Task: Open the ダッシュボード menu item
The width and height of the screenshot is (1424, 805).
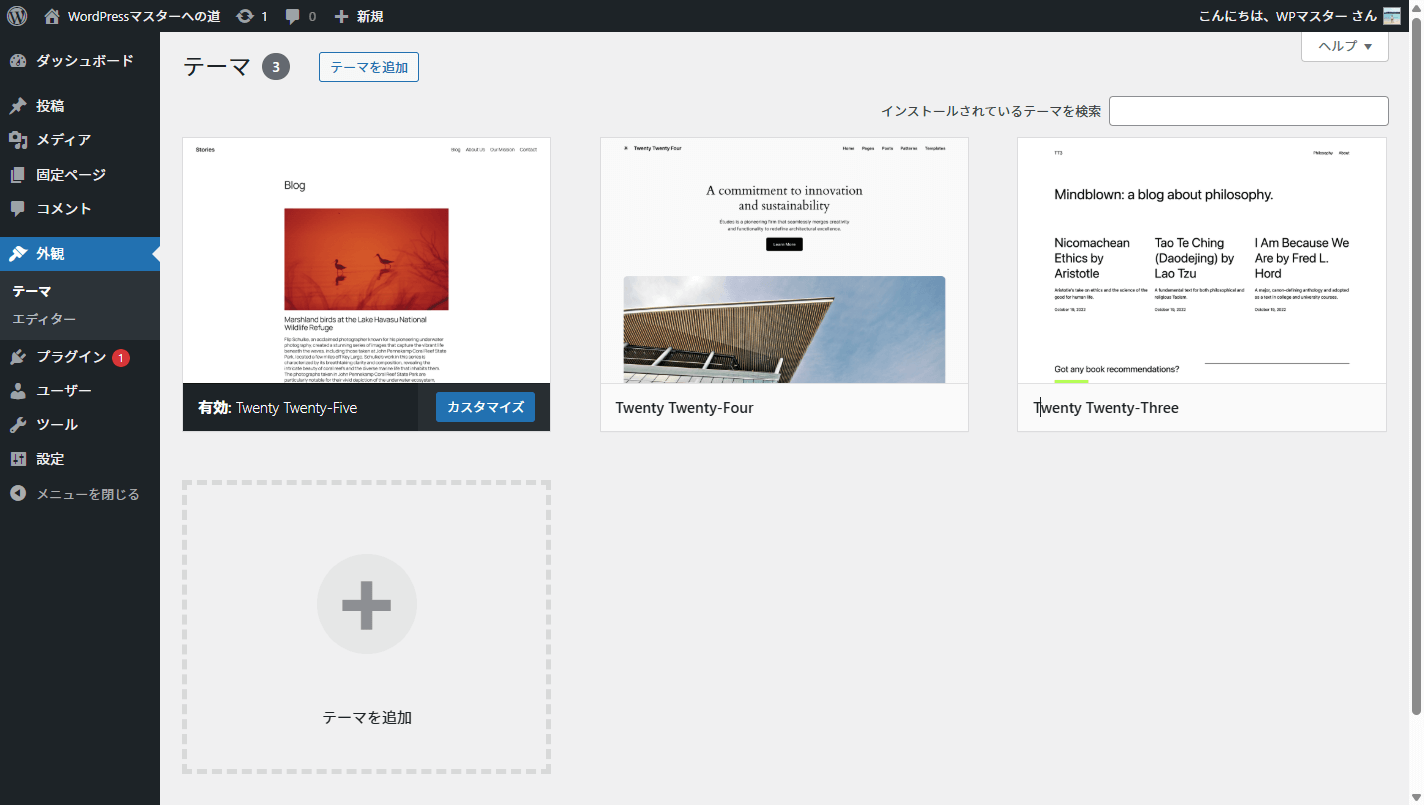Action: tap(84, 61)
